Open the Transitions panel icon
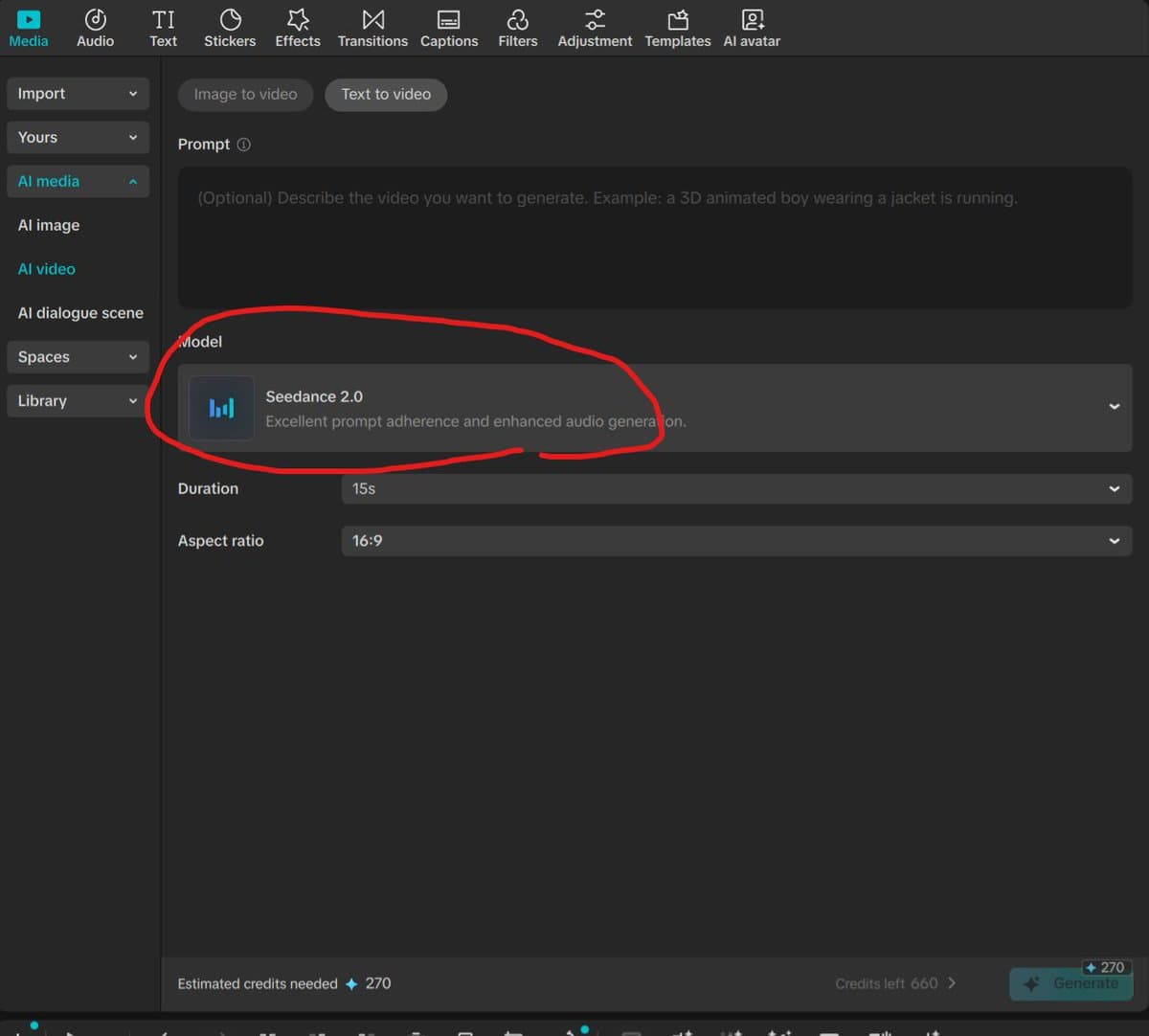Screen dimensions: 1149x1036 372,20
